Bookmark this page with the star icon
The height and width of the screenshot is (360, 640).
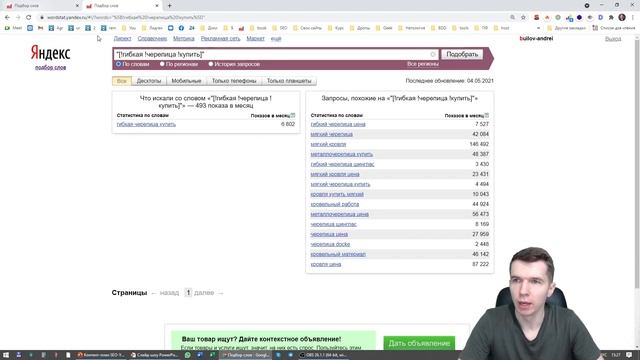point(523,18)
